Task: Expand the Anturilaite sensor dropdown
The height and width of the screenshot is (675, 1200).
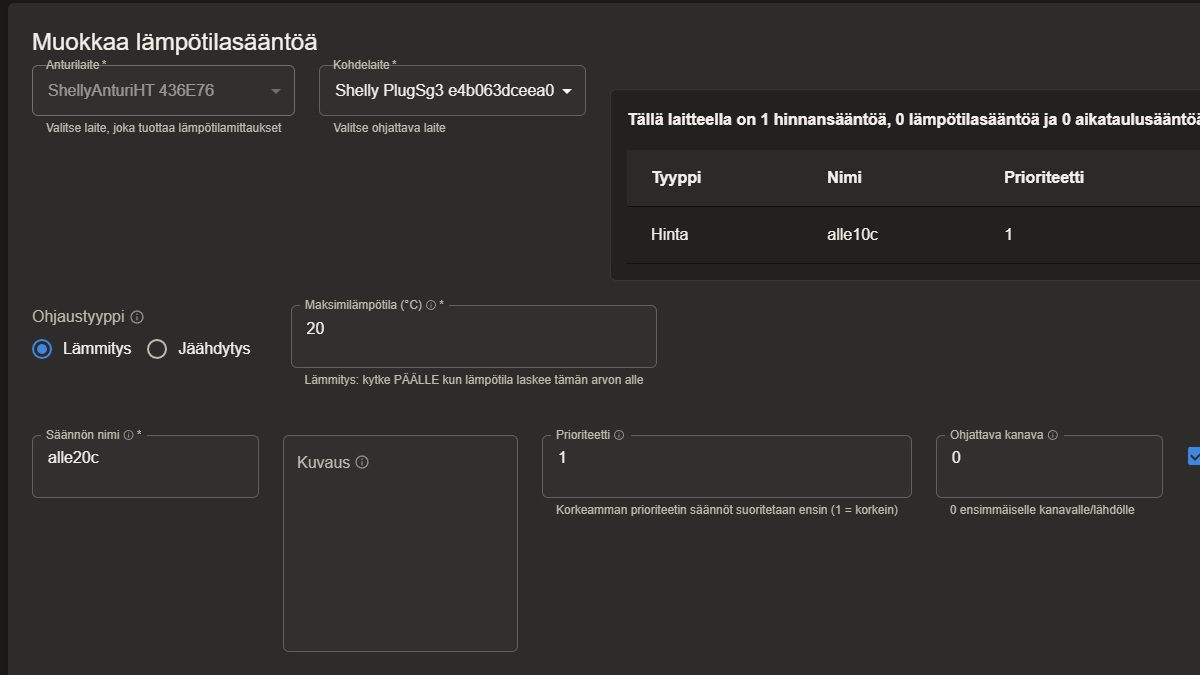Action: tap(163, 91)
